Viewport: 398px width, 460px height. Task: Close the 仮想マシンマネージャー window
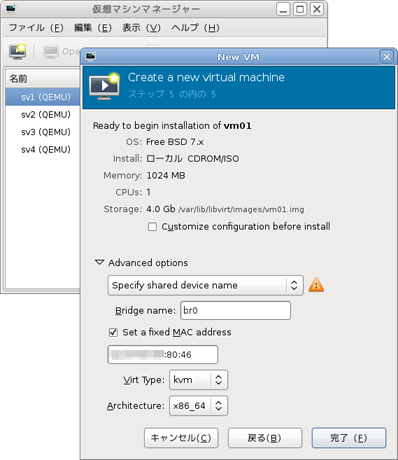click(317, 9)
